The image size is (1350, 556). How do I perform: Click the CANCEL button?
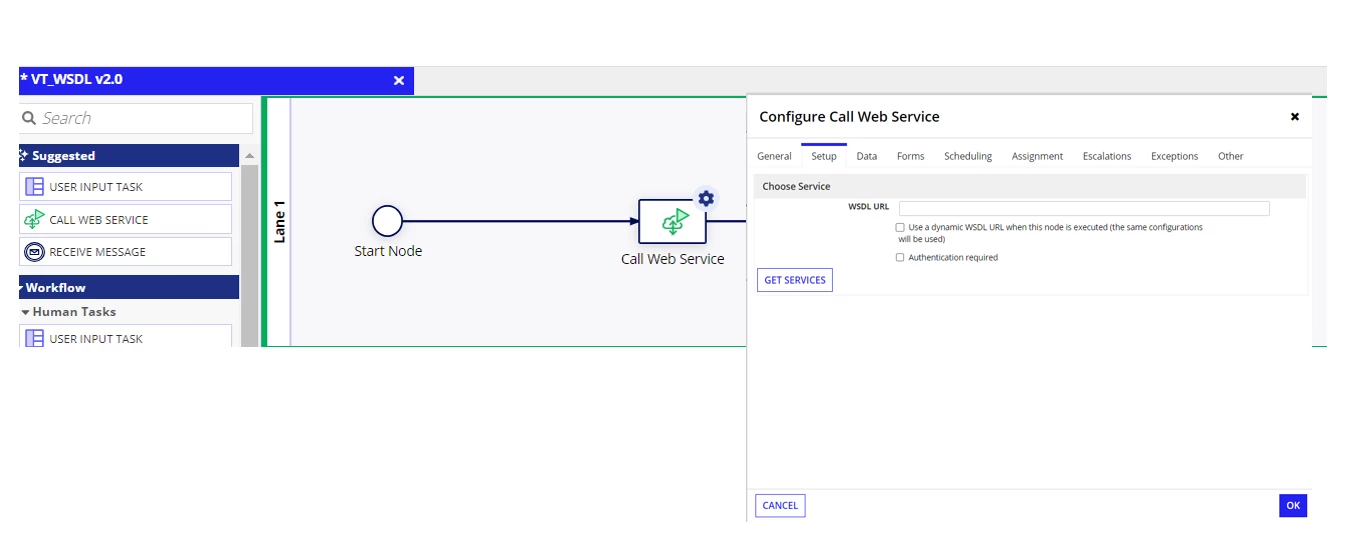pyautogui.click(x=780, y=506)
